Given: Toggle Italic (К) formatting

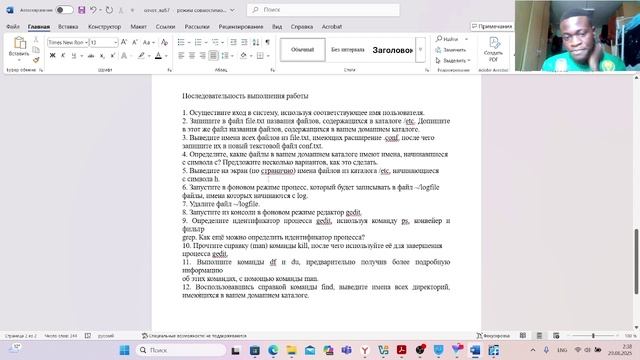Looking at the screenshot, I should [63, 56].
